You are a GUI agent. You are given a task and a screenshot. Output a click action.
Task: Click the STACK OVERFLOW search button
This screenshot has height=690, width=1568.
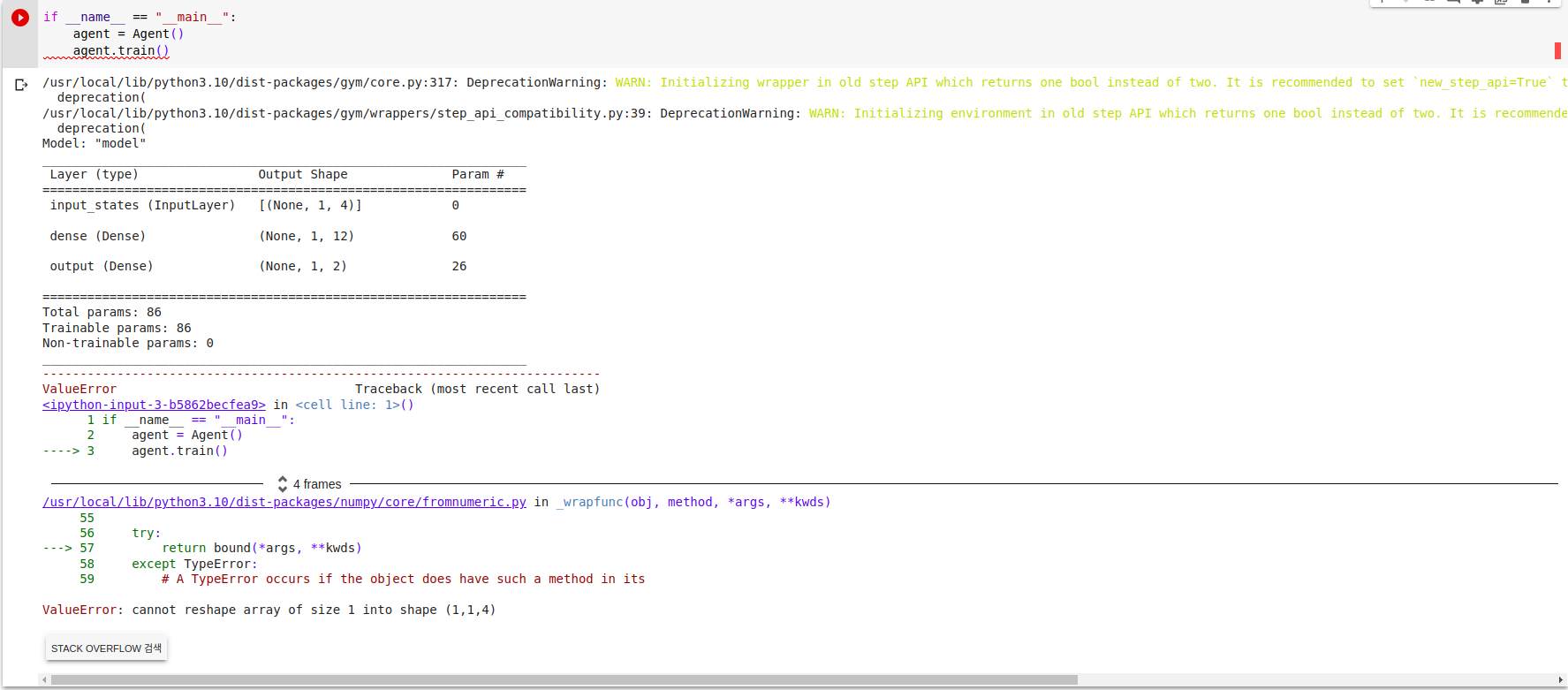pos(106,648)
